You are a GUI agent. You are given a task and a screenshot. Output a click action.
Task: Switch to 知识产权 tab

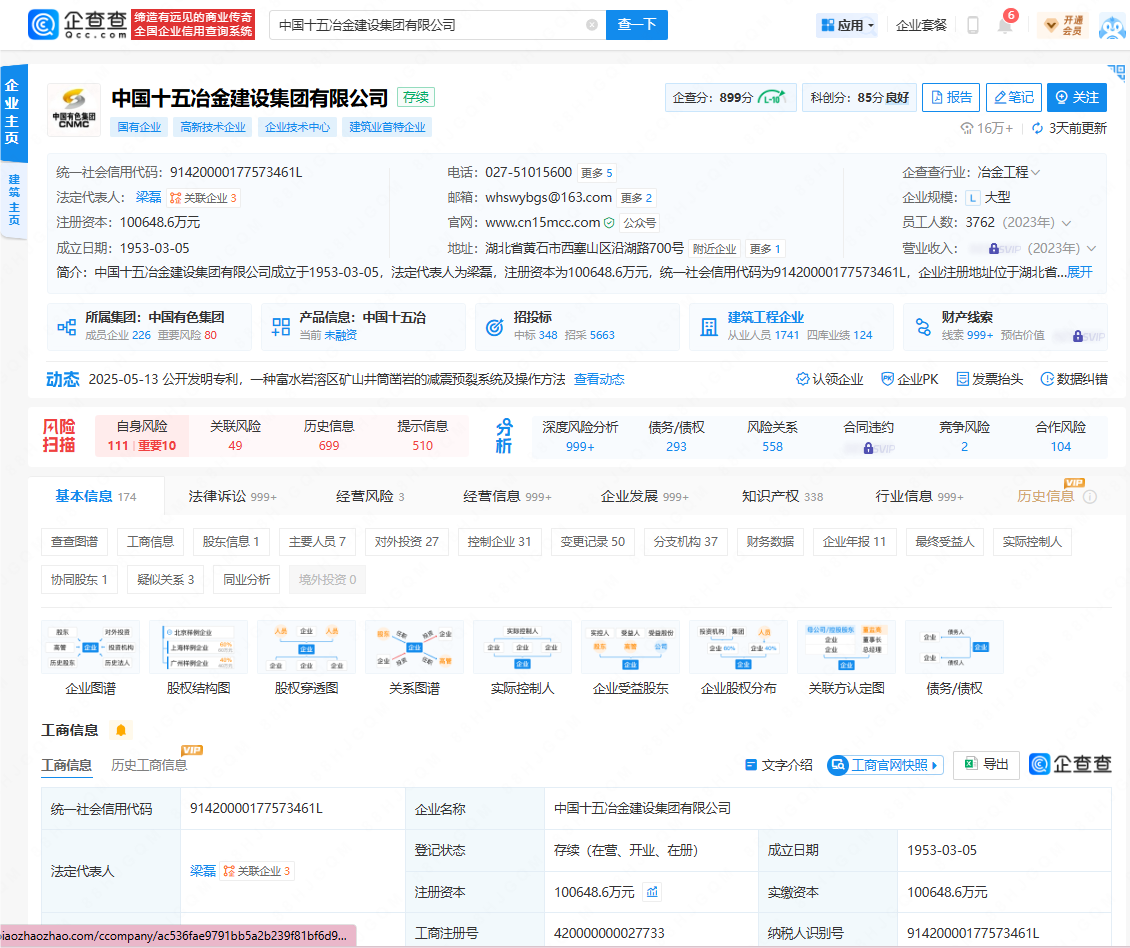coord(782,496)
